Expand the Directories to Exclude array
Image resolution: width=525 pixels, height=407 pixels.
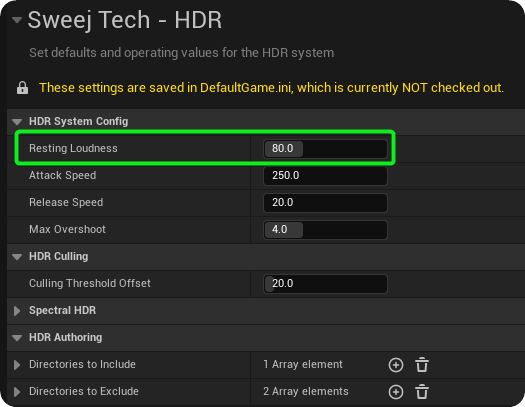point(17,392)
